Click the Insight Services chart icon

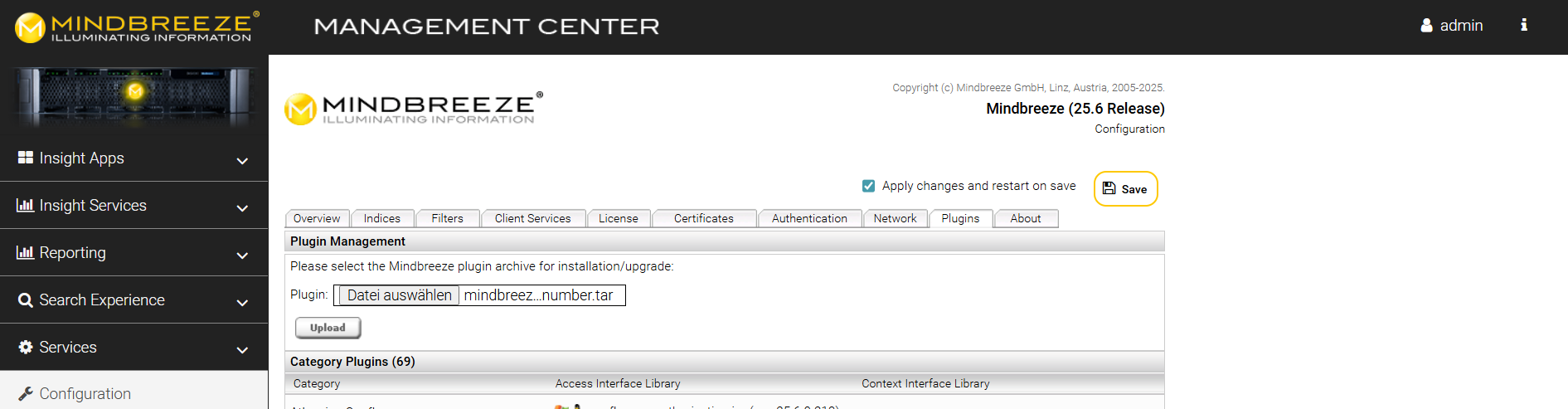coord(26,205)
